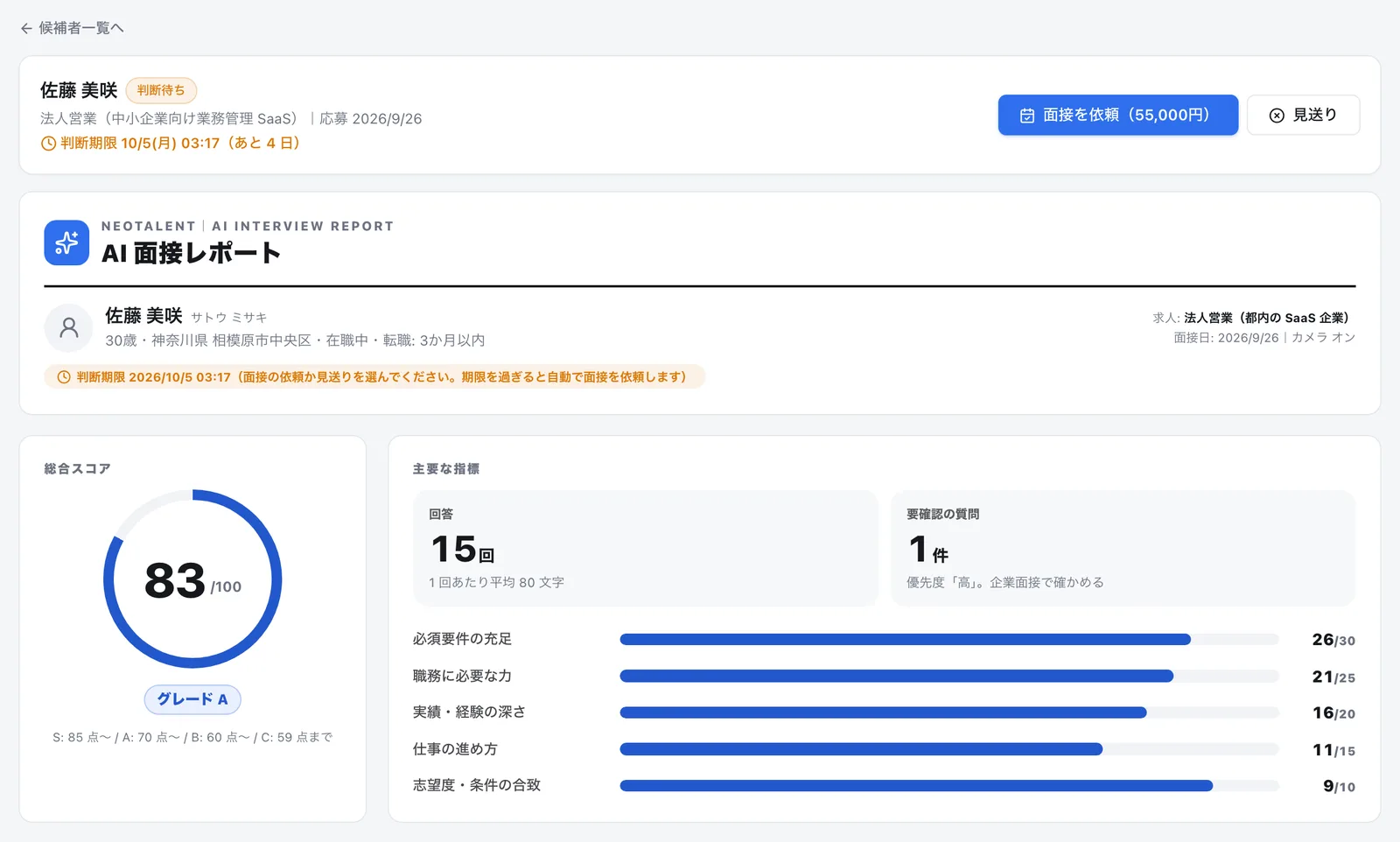Image resolution: width=1400 pixels, height=842 pixels.
Task: Click the candidate avatar icon
Action: (68, 327)
